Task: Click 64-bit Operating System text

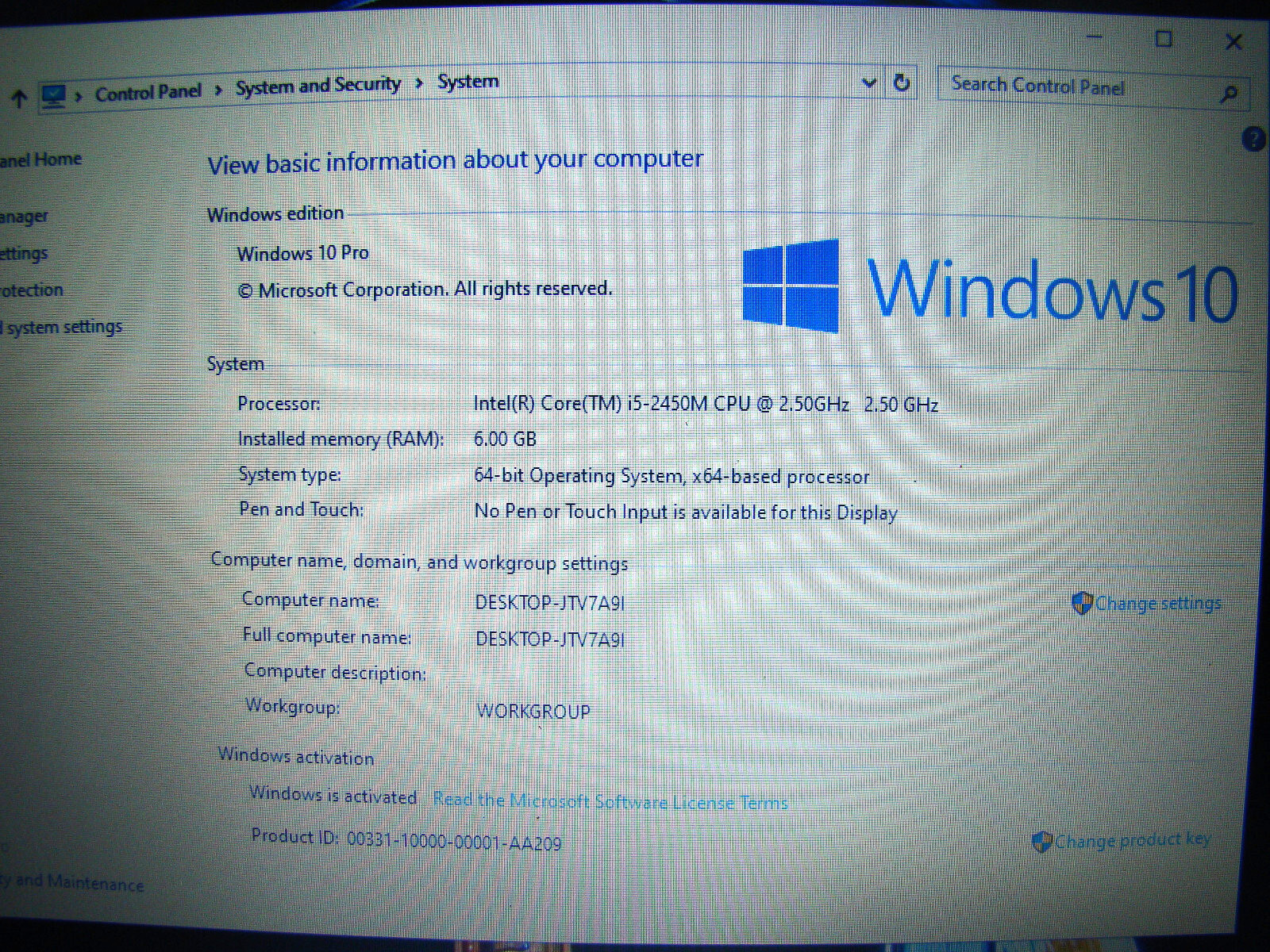Action: click(x=672, y=476)
